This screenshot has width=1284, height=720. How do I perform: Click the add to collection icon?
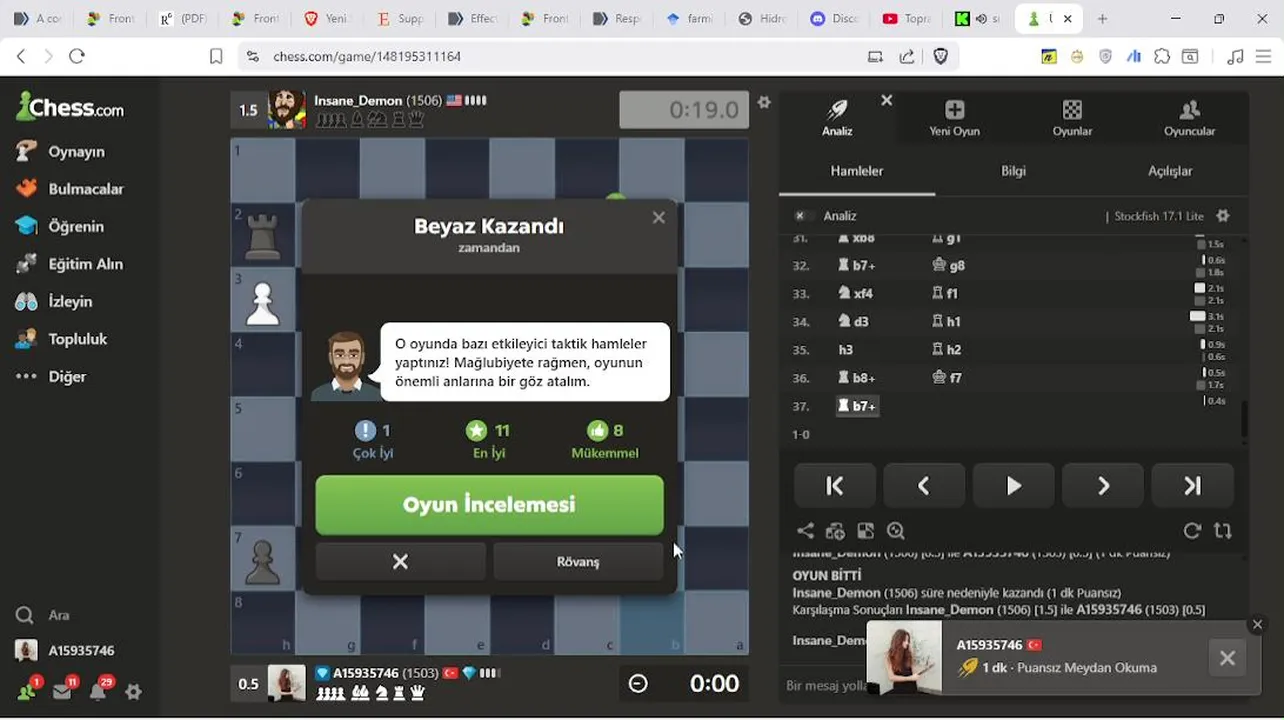pyautogui.click(x=835, y=531)
